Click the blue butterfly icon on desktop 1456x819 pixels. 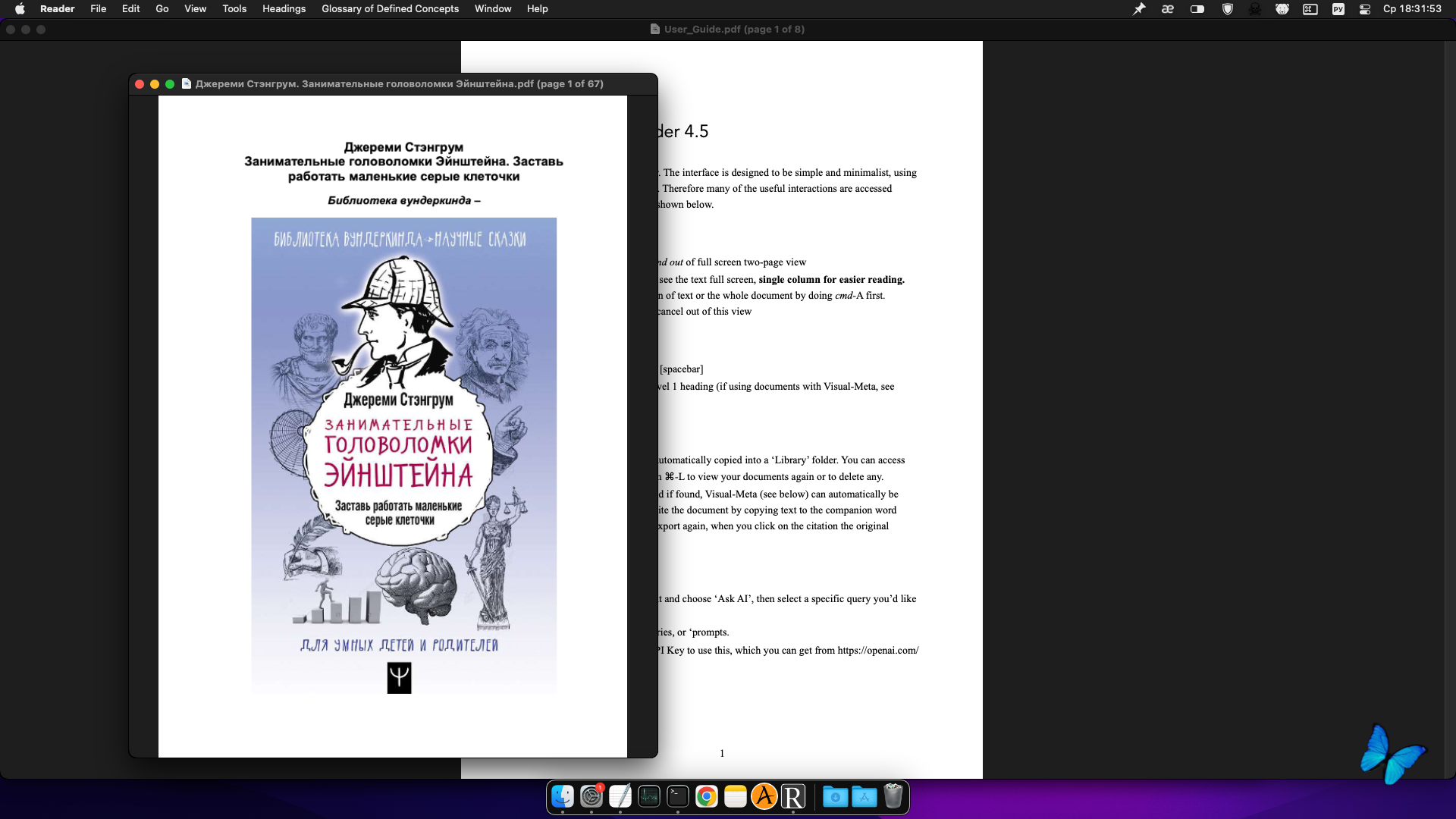pyautogui.click(x=1392, y=754)
